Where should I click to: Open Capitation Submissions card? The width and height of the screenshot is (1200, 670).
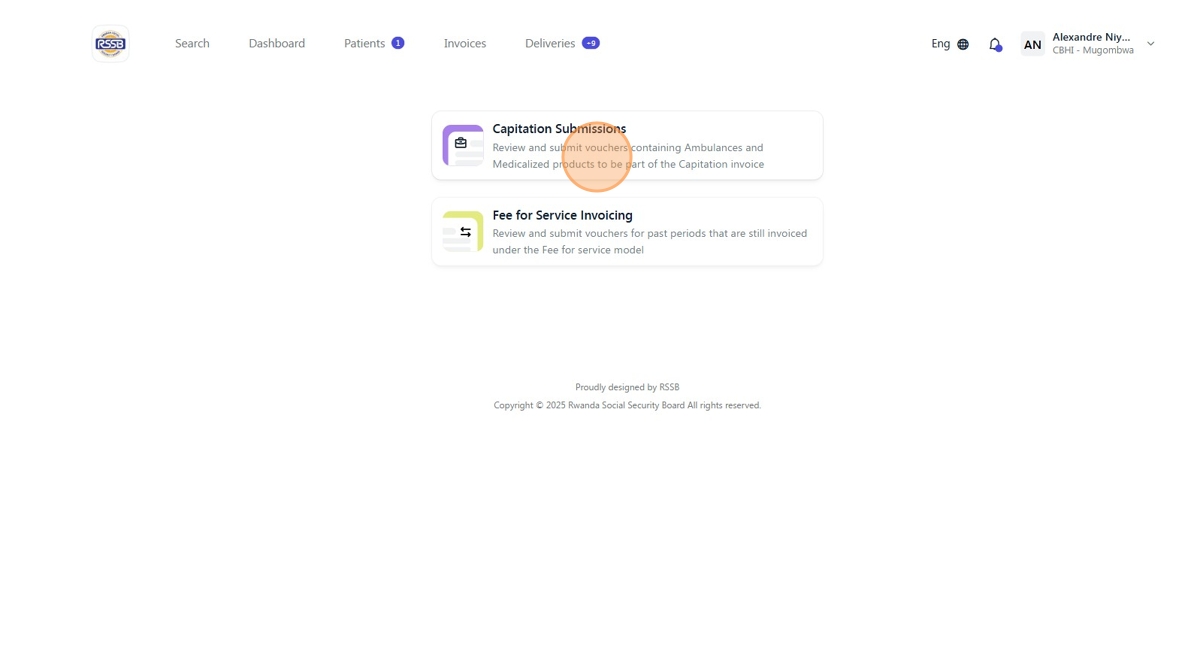[627, 146]
